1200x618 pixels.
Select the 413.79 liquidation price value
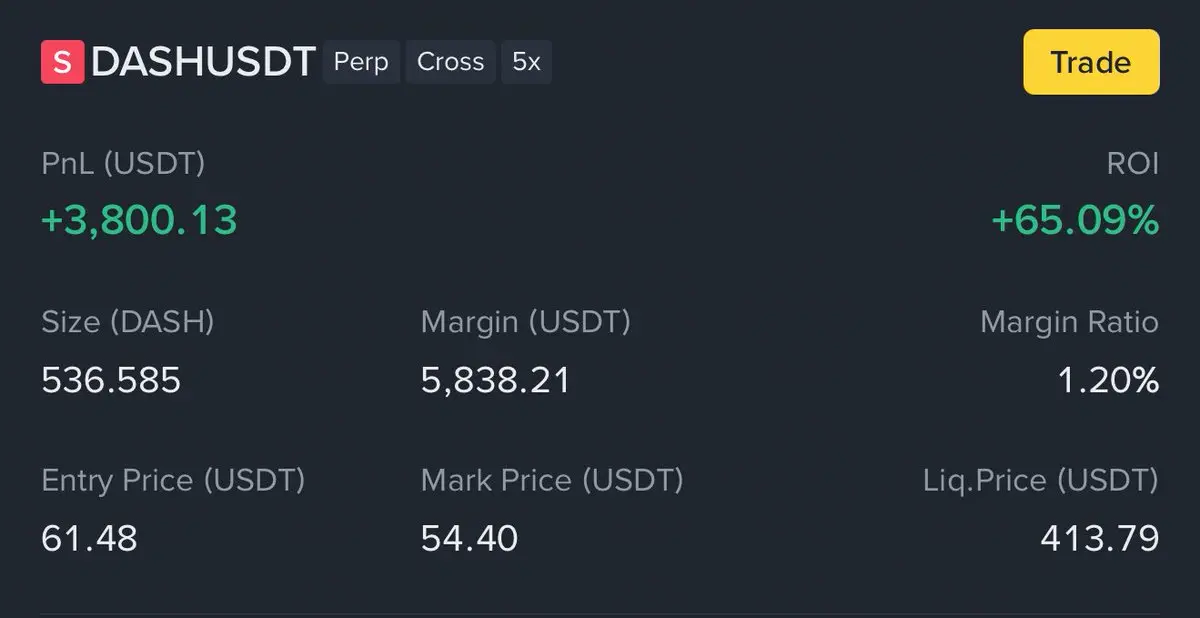pyautogui.click(x=1099, y=539)
